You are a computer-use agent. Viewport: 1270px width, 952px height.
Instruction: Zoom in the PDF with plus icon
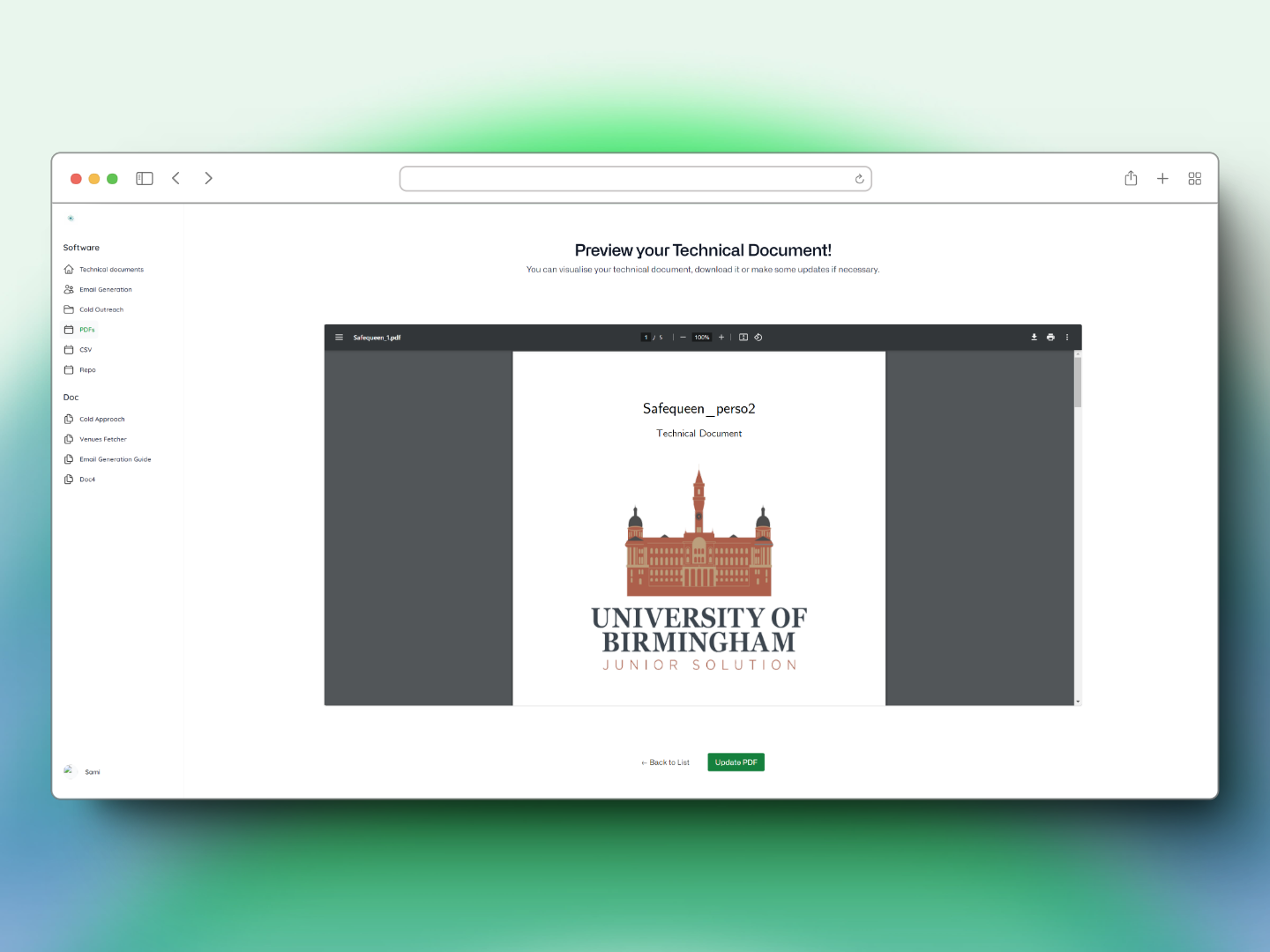click(721, 338)
